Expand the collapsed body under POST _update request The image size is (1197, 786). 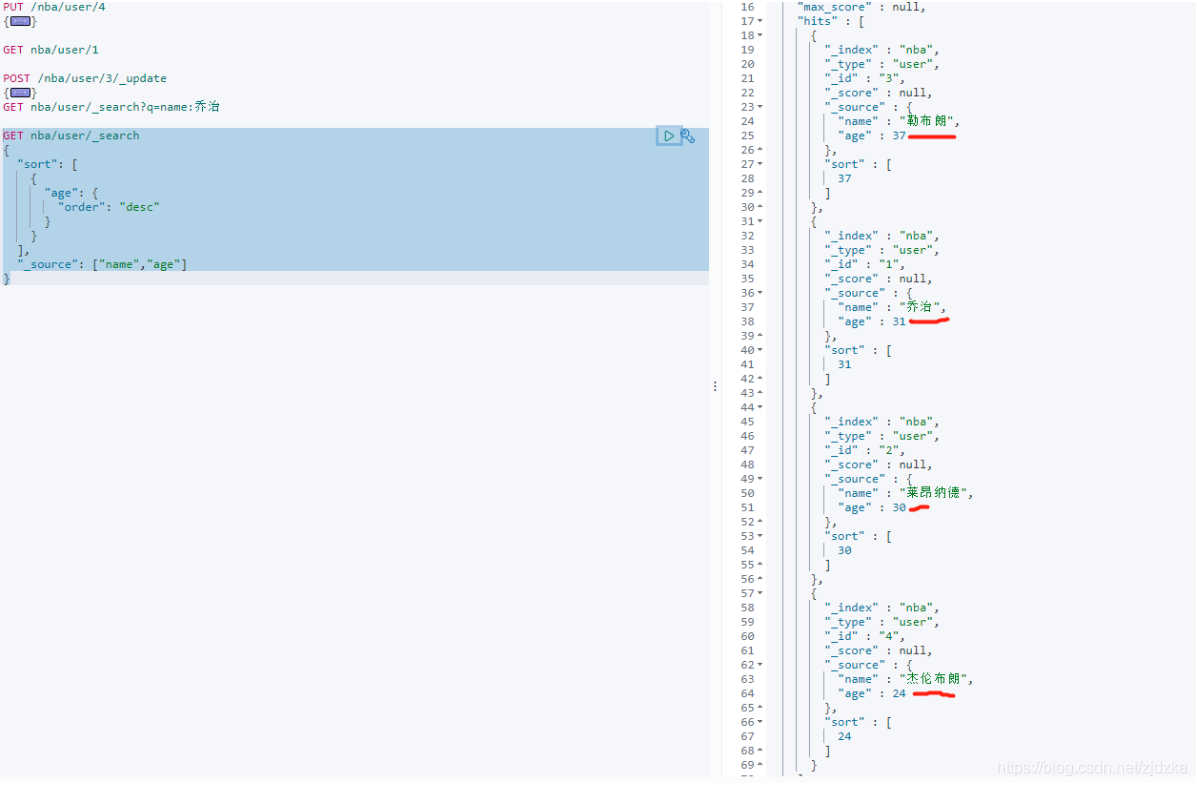(21, 92)
